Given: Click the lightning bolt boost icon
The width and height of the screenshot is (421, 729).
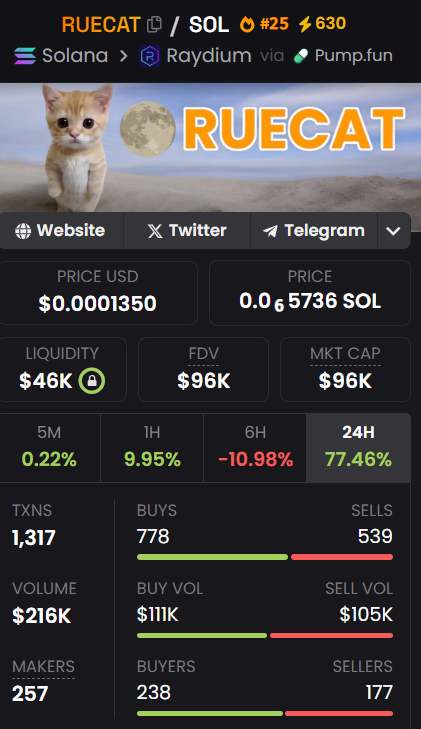Looking at the screenshot, I should pos(305,24).
